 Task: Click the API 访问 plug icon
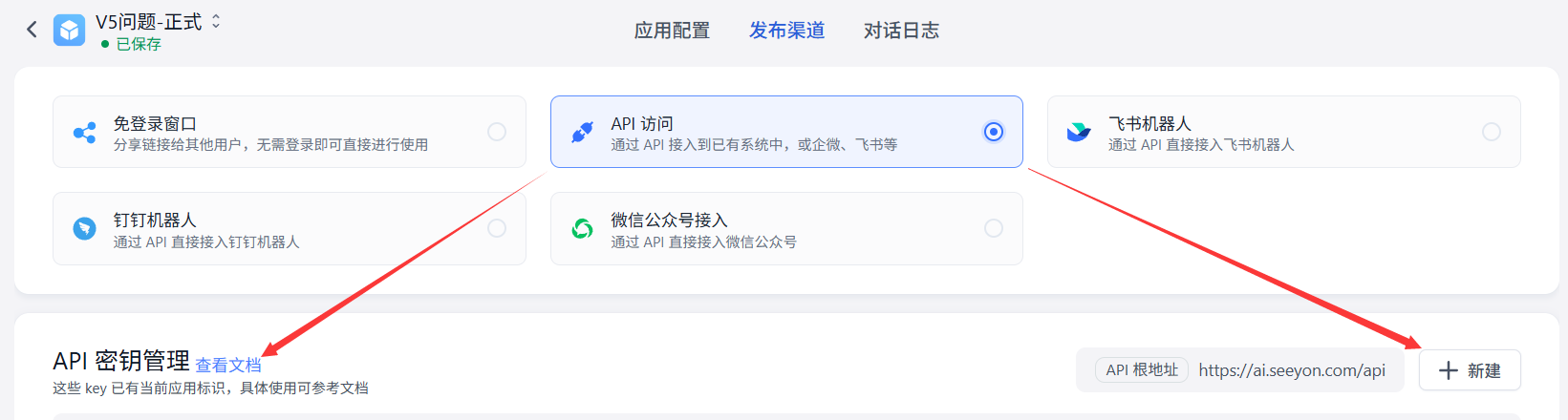(x=582, y=133)
